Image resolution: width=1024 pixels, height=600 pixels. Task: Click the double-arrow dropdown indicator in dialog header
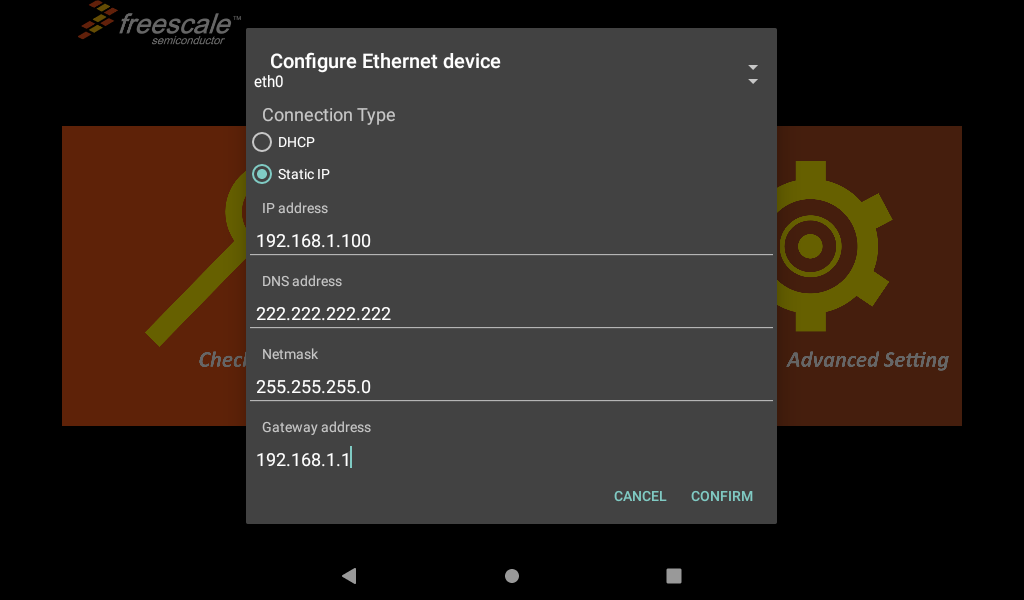point(753,74)
